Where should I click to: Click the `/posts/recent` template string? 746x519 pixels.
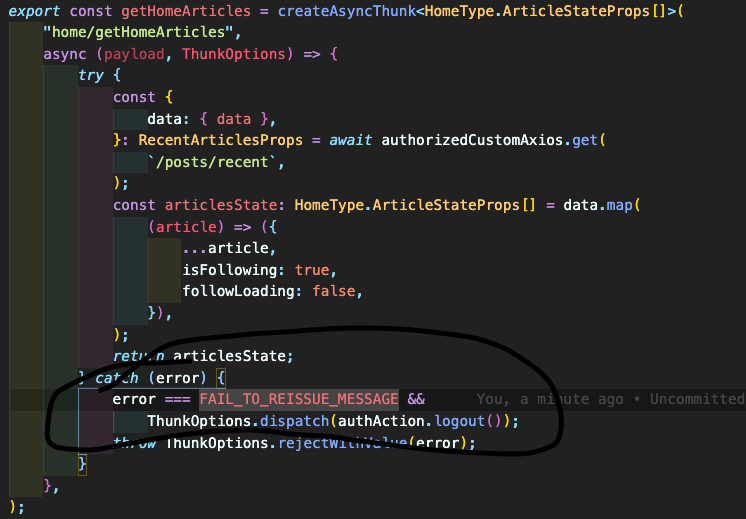pyautogui.click(x=212, y=162)
